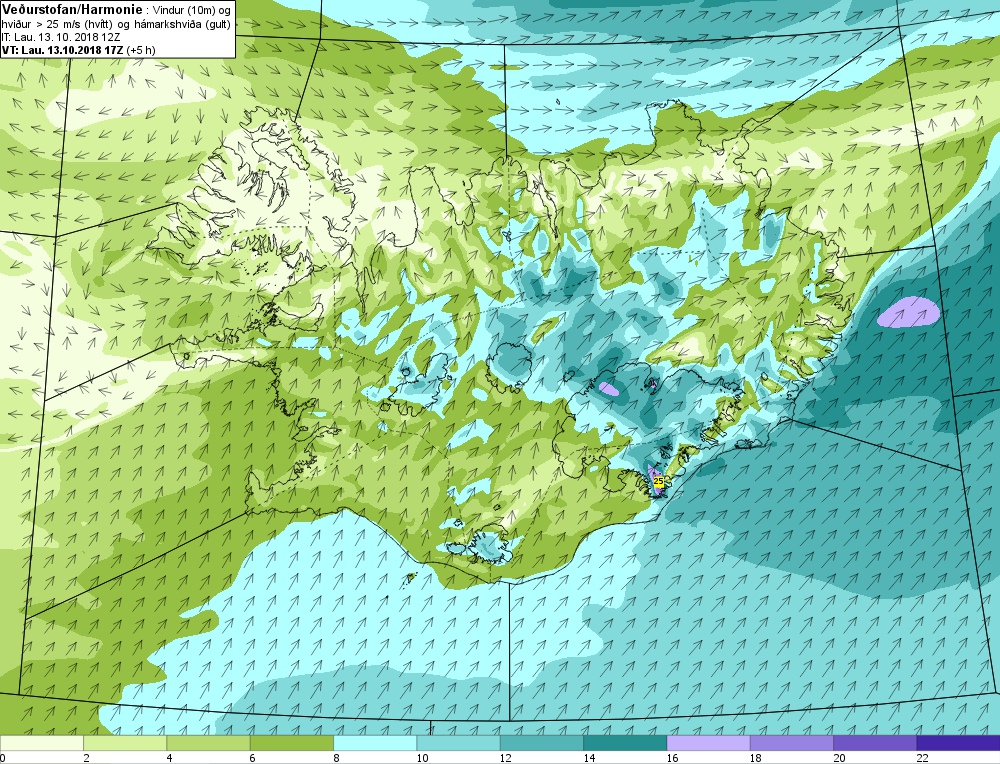Screen dimensions: 1000x764
Task: Click the legend label '16'
Action: (673, 758)
